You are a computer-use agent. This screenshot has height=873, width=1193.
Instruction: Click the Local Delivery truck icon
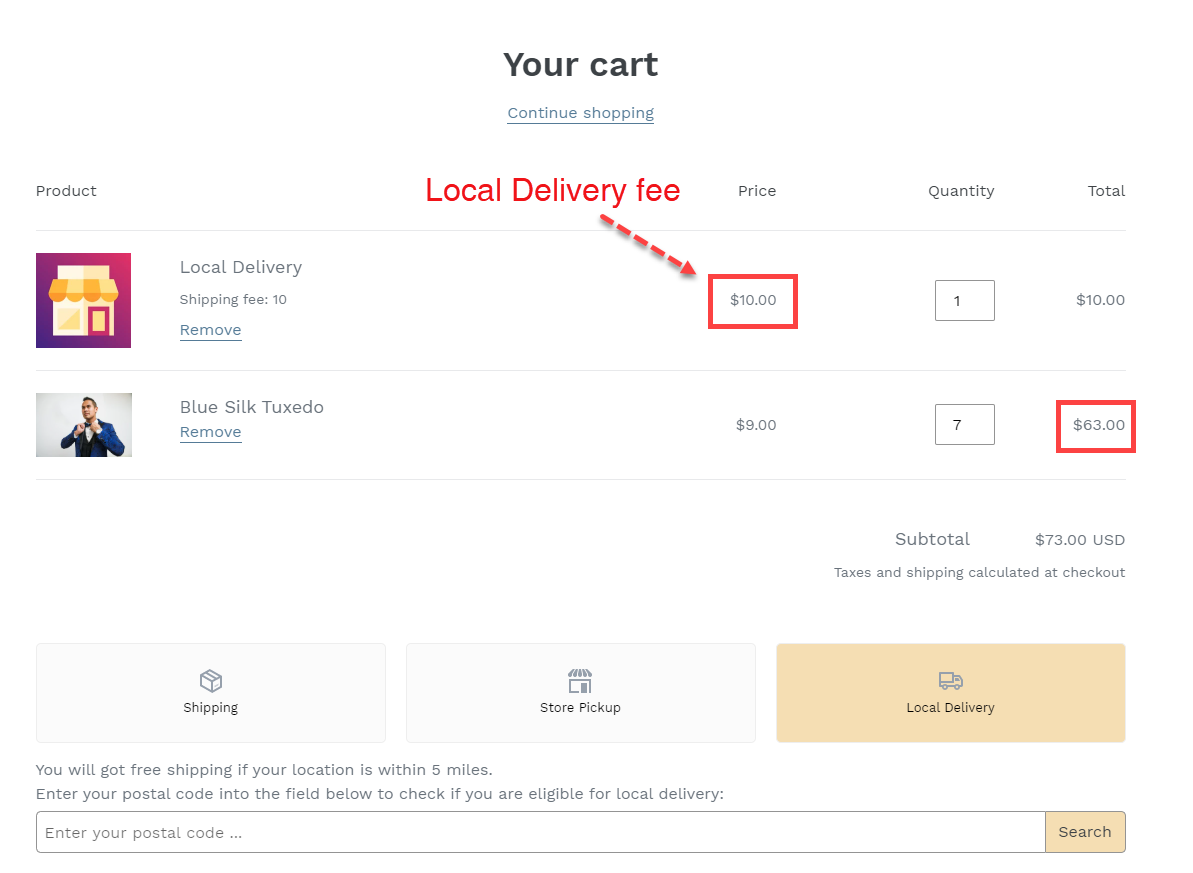coord(949,681)
